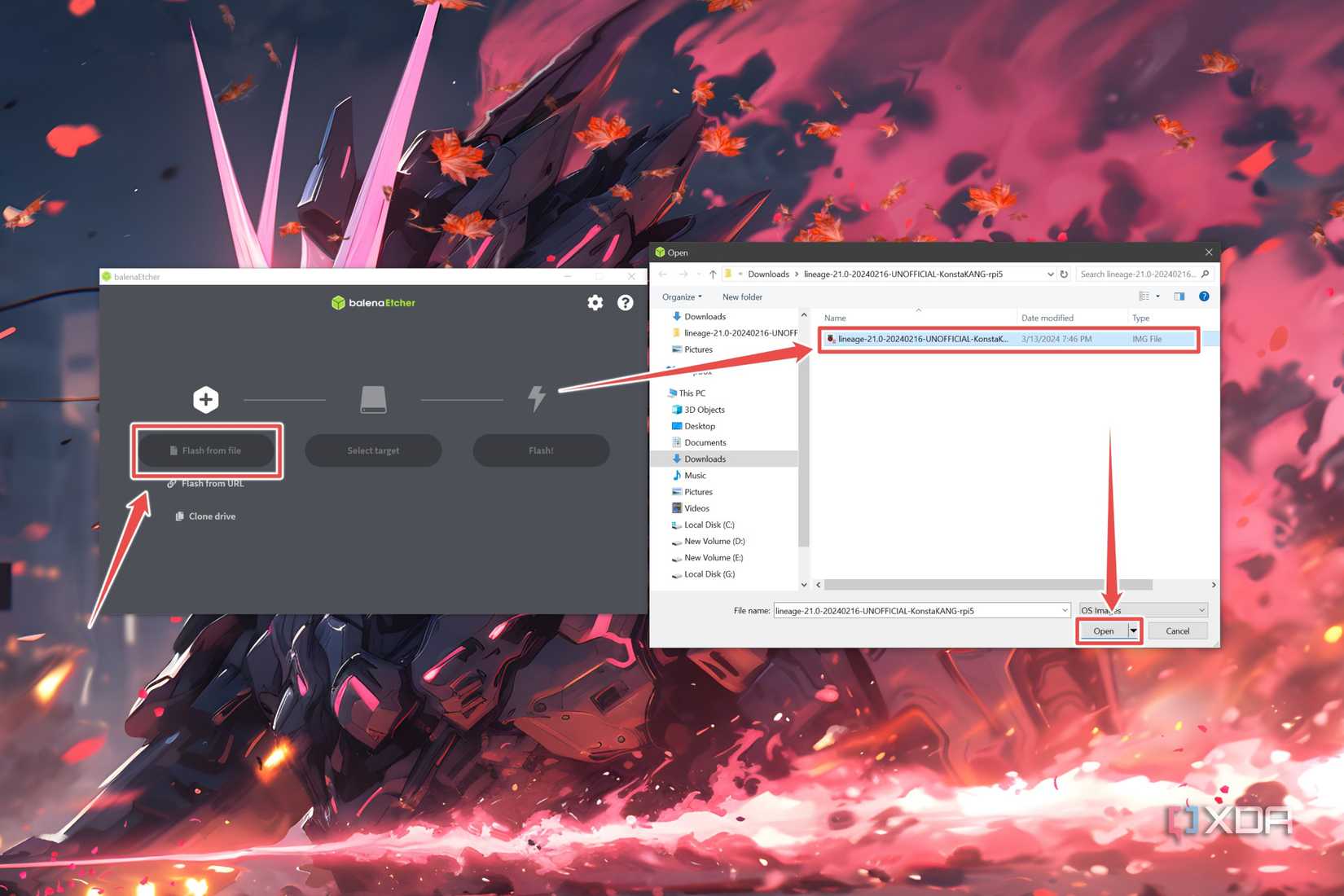The width and height of the screenshot is (1344, 896).
Task: Open the Organize menu
Action: pos(682,297)
